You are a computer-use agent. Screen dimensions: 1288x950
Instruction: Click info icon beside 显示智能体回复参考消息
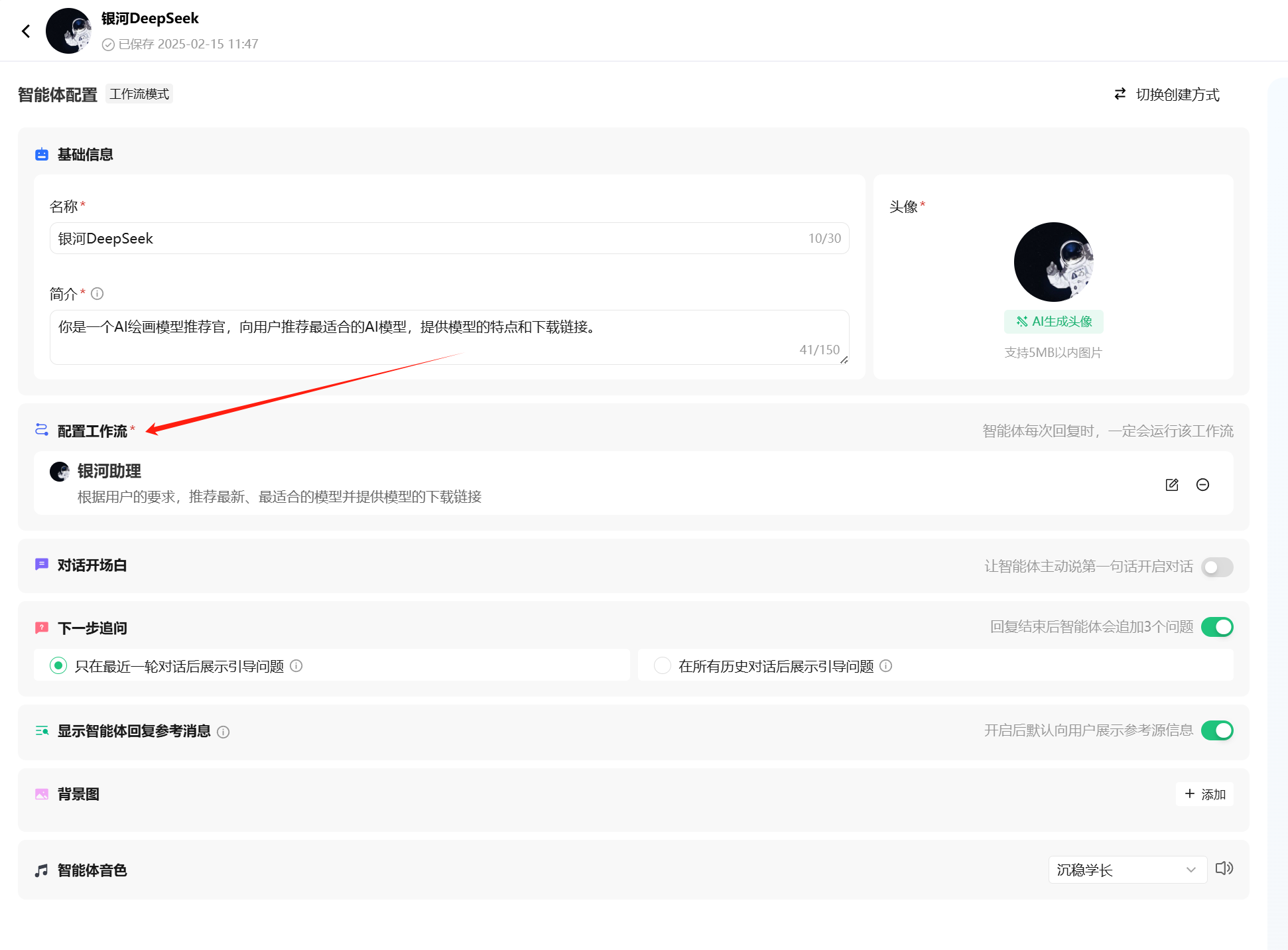(x=224, y=732)
